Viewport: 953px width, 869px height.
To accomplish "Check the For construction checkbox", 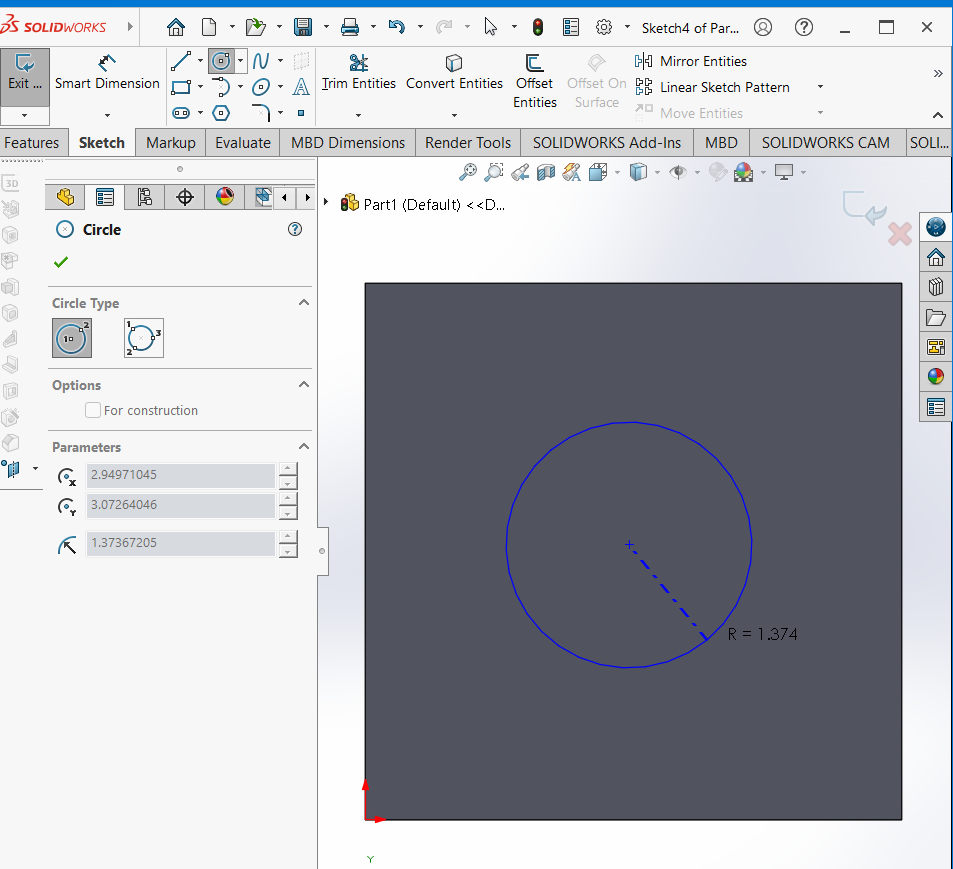I will point(93,410).
